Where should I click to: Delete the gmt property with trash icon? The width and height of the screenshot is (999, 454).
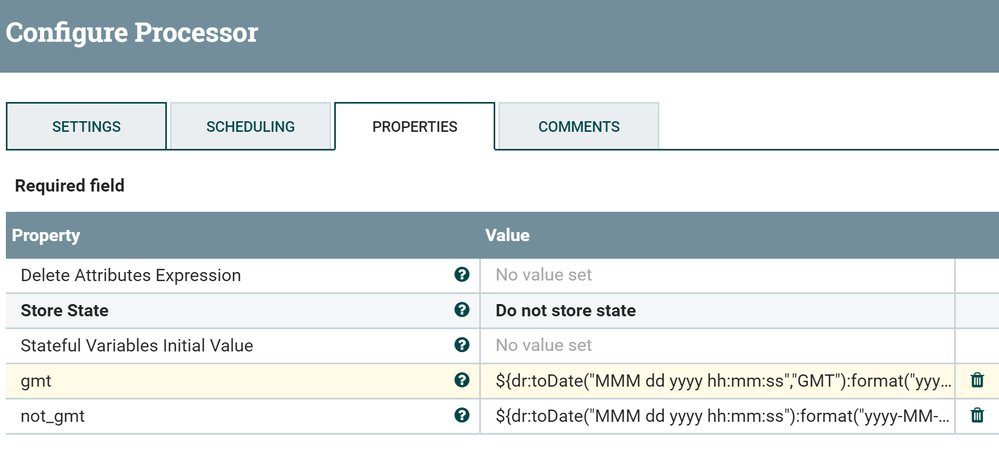[x=977, y=380]
